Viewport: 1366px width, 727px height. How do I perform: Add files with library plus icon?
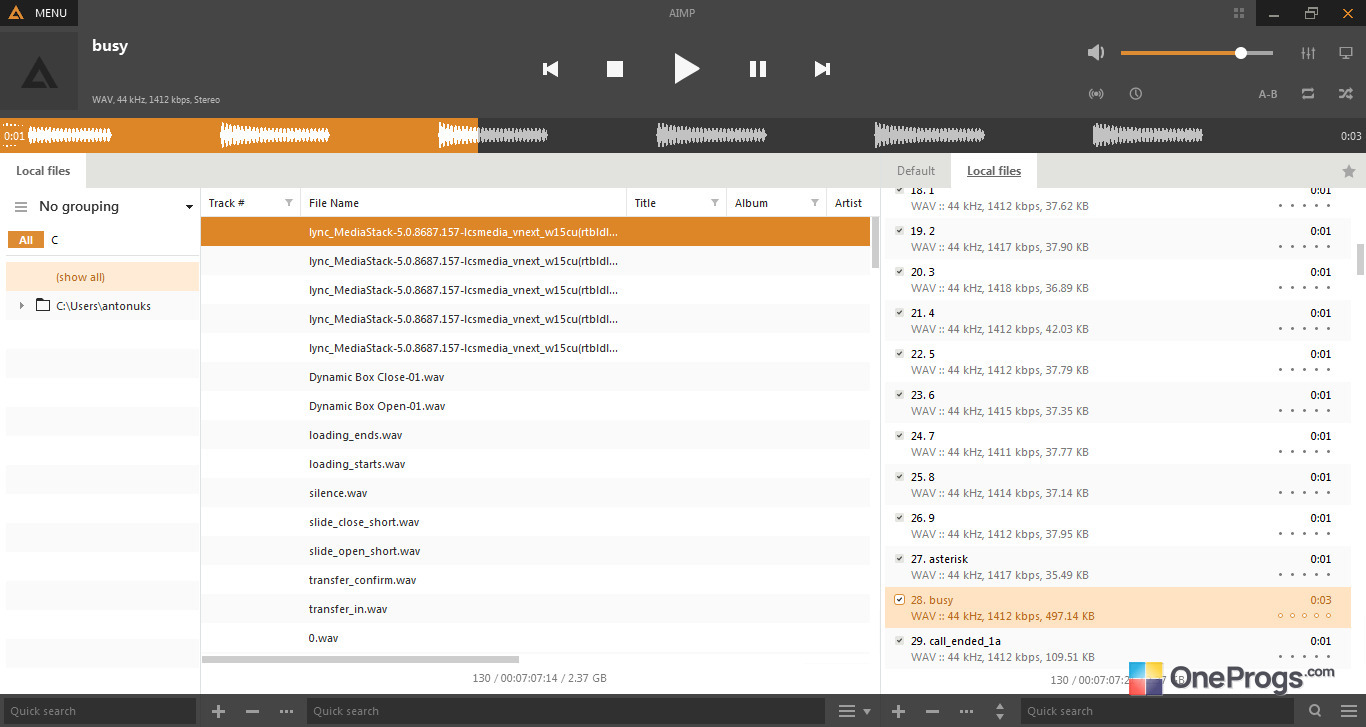point(219,711)
